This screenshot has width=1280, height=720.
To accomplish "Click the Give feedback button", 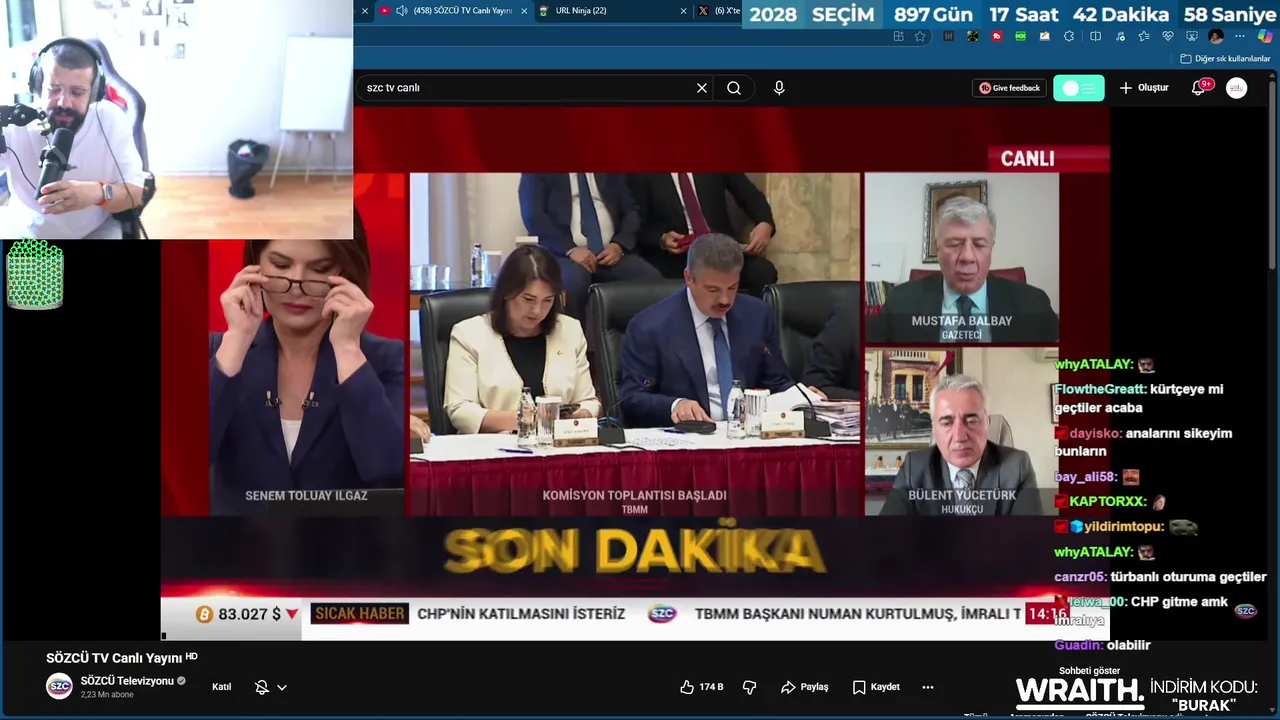I will [1010, 88].
